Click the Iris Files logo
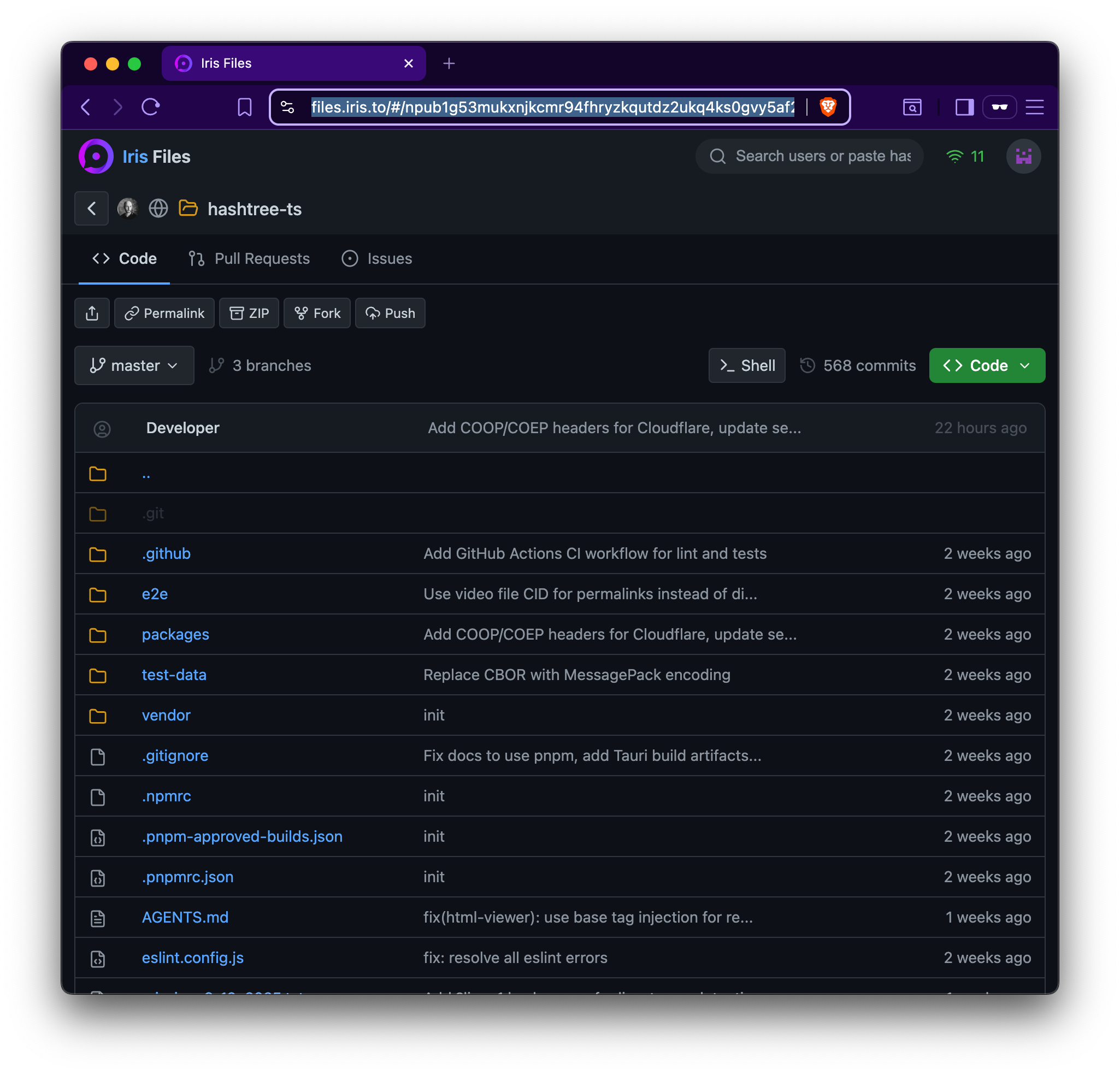The height and width of the screenshot is (1075, 1120). 96,157
